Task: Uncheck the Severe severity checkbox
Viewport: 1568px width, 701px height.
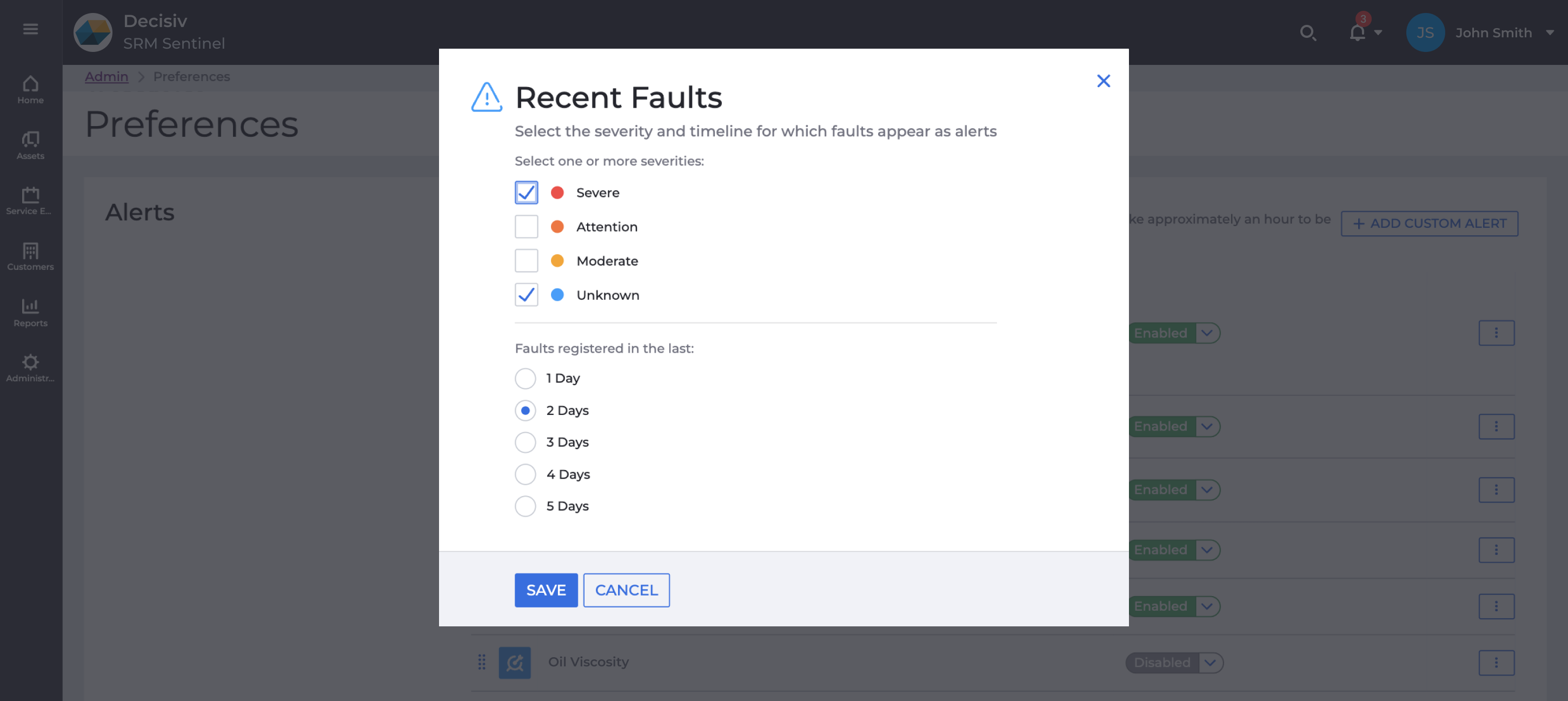Action: coord(526,193)
